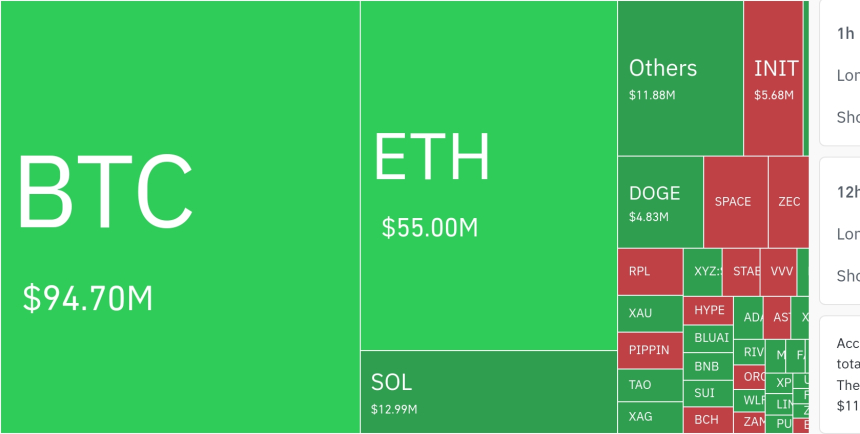860x434 pixels.
Task: Select the BNB tile
Action: click(x=709, y=366)
